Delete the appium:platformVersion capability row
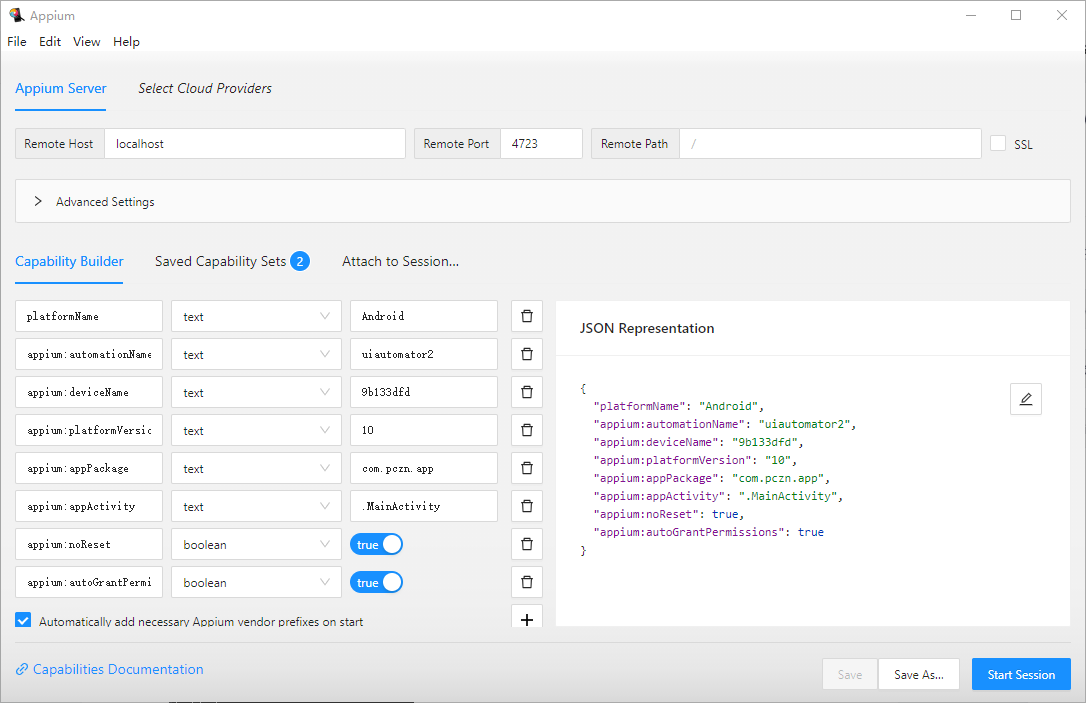 click(526, 430)
